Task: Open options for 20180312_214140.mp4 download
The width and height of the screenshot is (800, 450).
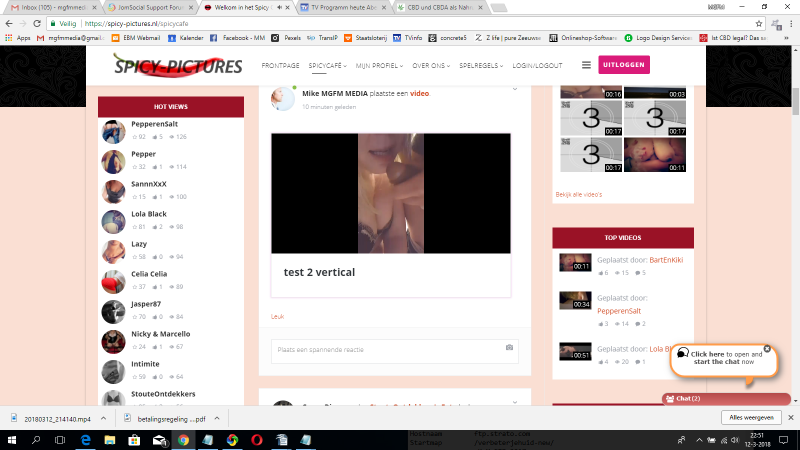Action: (x=104, y=418)
